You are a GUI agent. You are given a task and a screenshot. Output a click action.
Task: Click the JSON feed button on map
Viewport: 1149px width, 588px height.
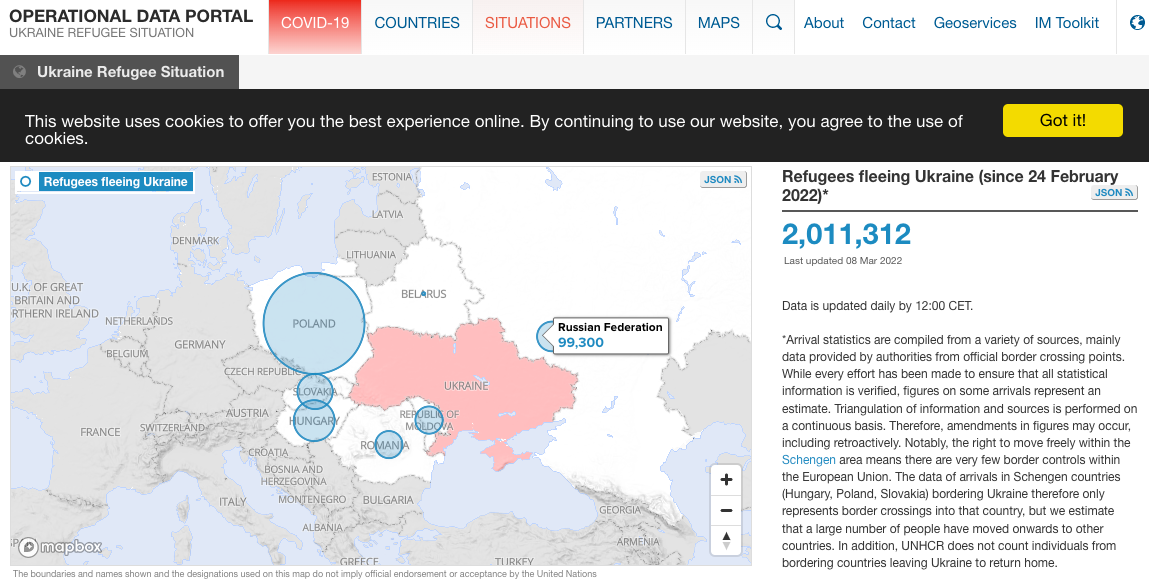pos(723,180)
